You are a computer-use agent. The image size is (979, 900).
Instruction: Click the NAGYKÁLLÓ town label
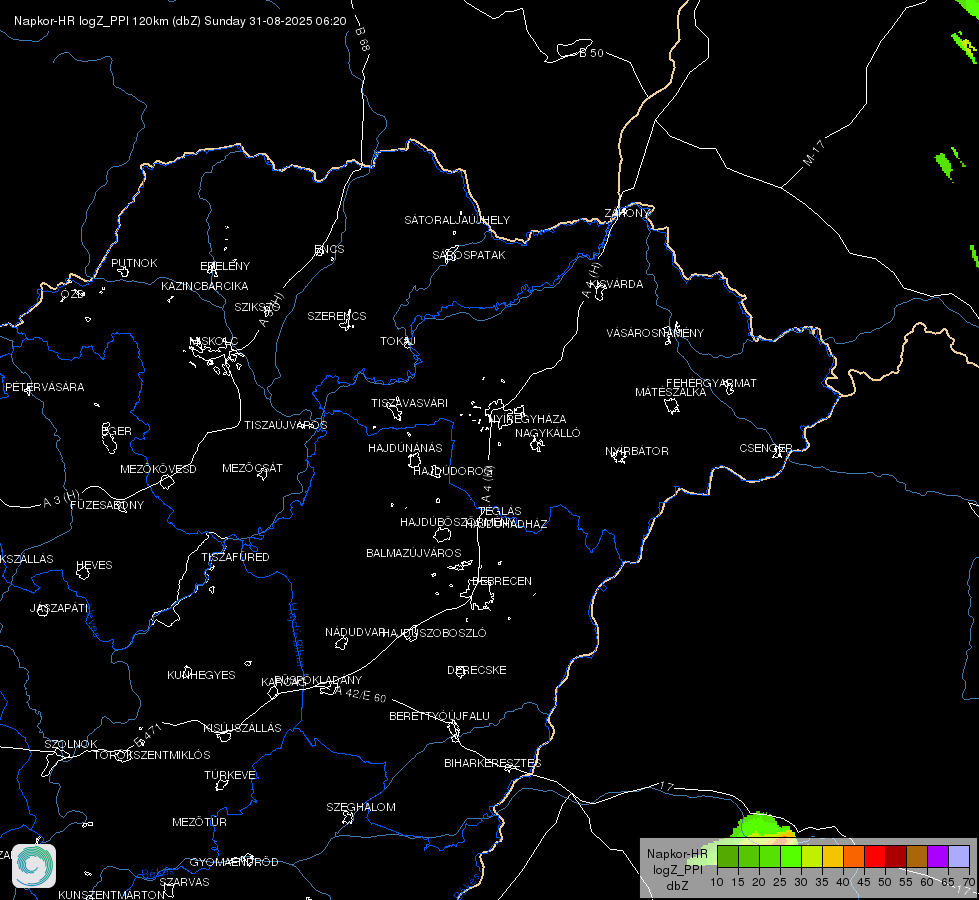click(x=548, y=433)
